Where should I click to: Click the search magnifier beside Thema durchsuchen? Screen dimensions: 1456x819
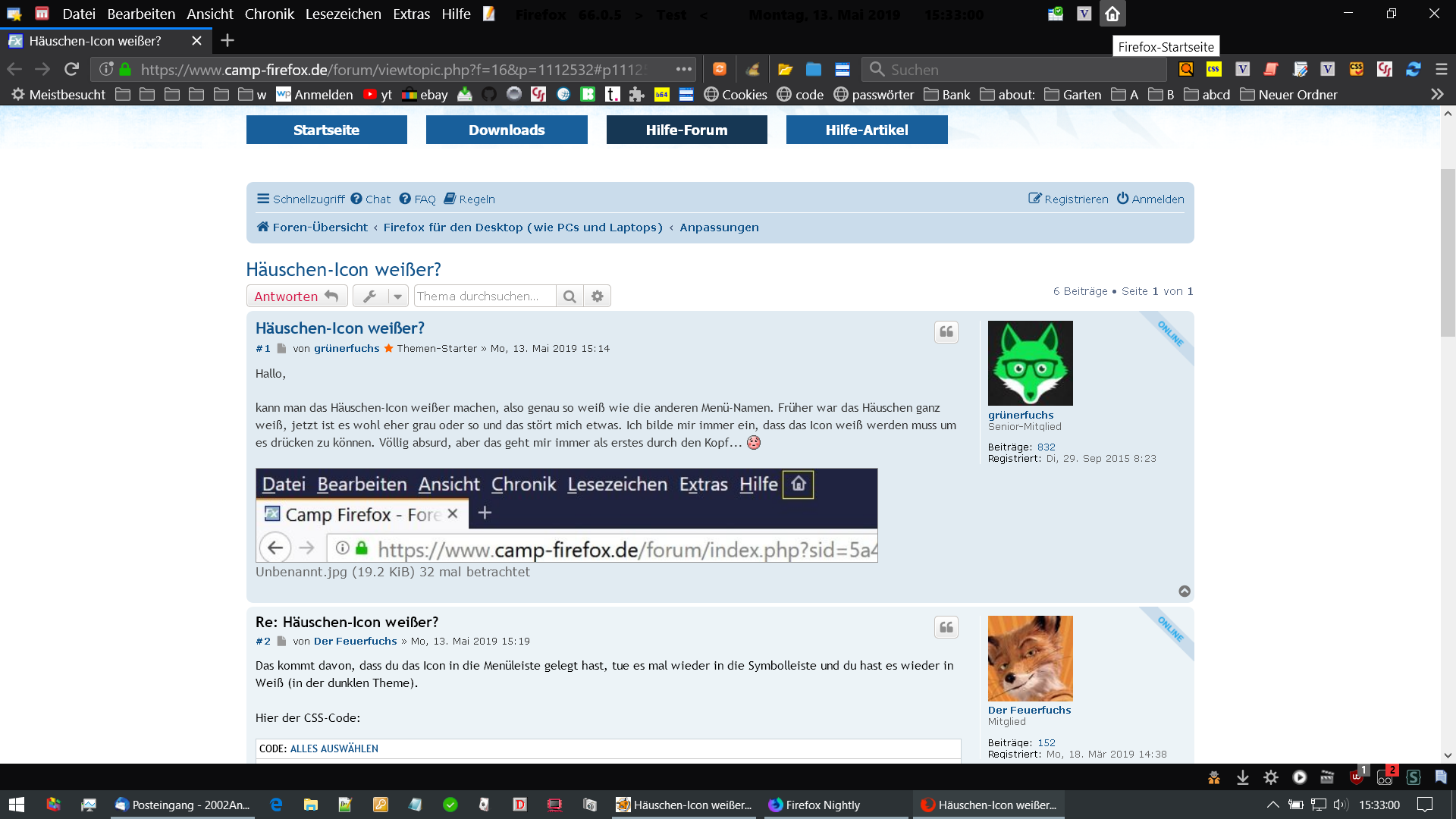570,297
